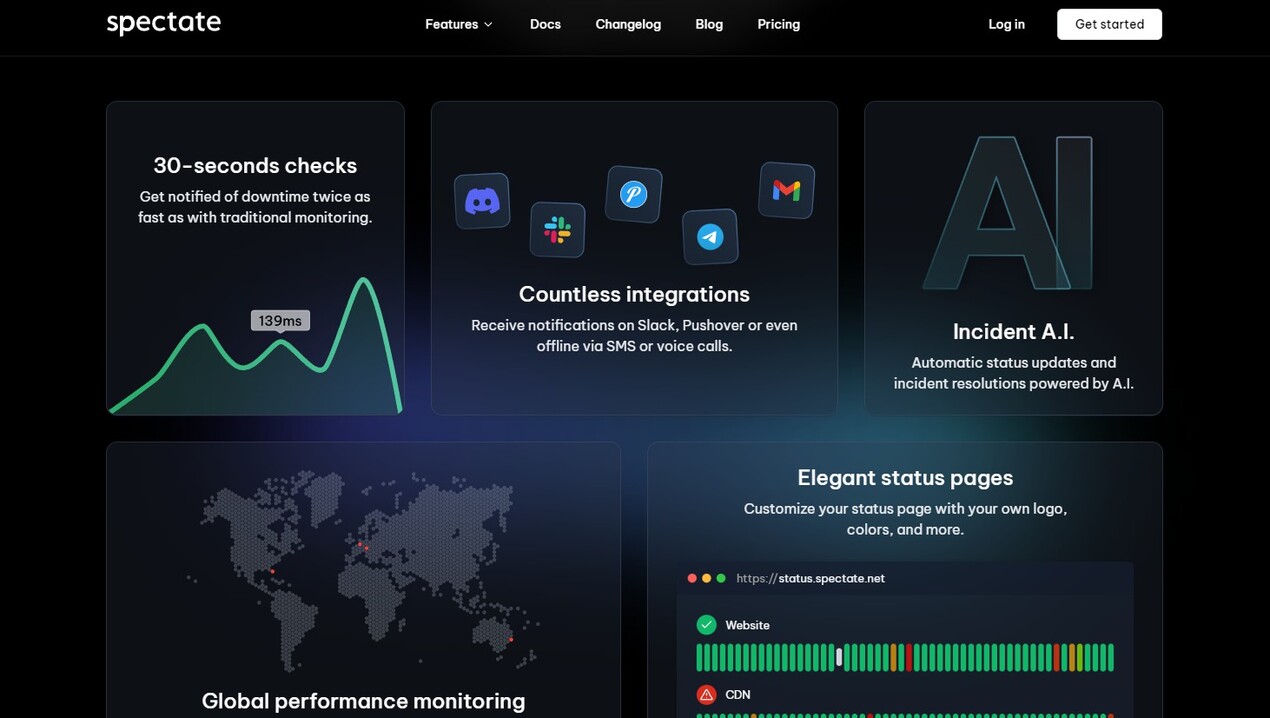This screenshot has width=1270, height=718.
Task: Click the Elegant status pages heading
Action: click(905, 477)
